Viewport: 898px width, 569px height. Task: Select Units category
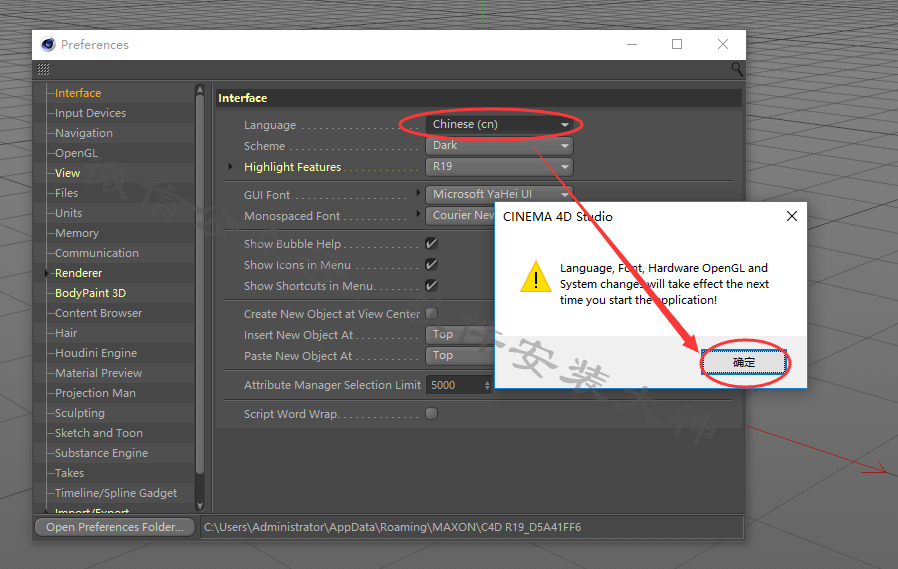tap(68, 213)
